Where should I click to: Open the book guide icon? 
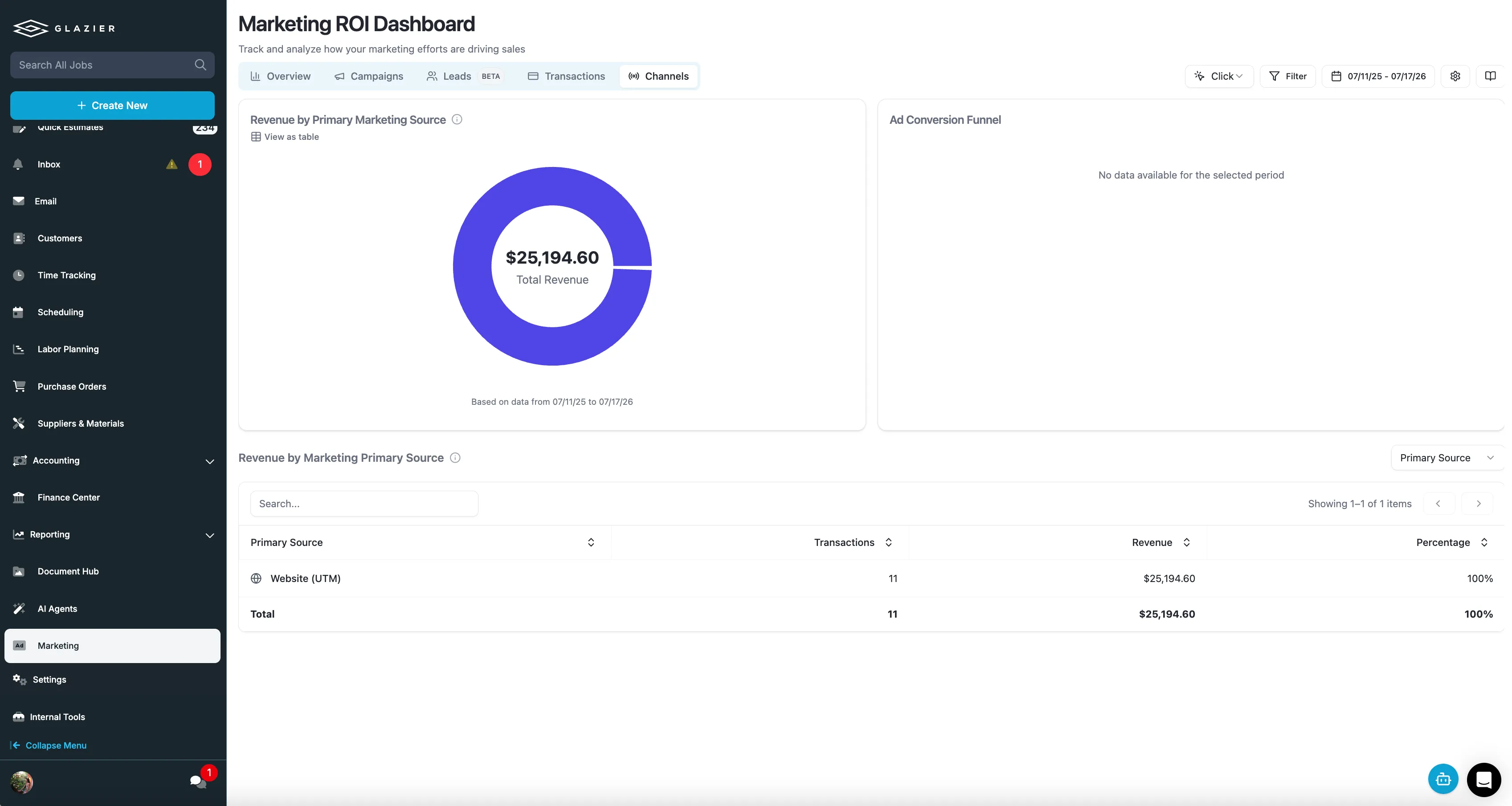(x=1490, y=76)
